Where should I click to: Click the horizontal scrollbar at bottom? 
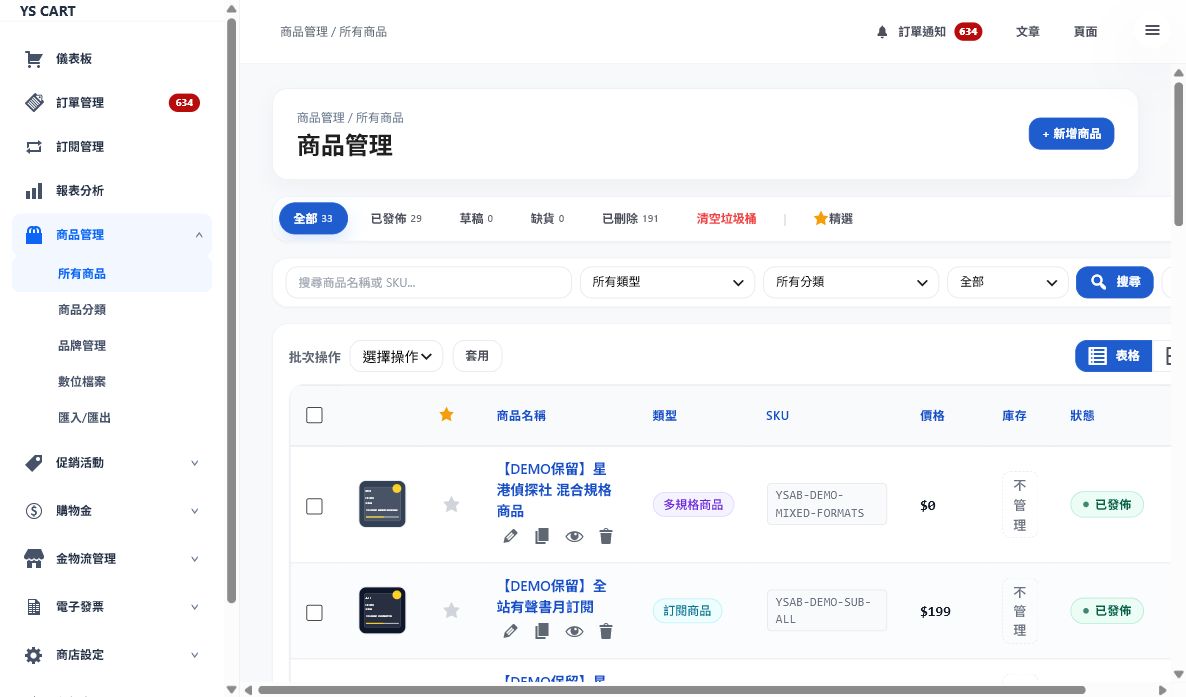672,690
